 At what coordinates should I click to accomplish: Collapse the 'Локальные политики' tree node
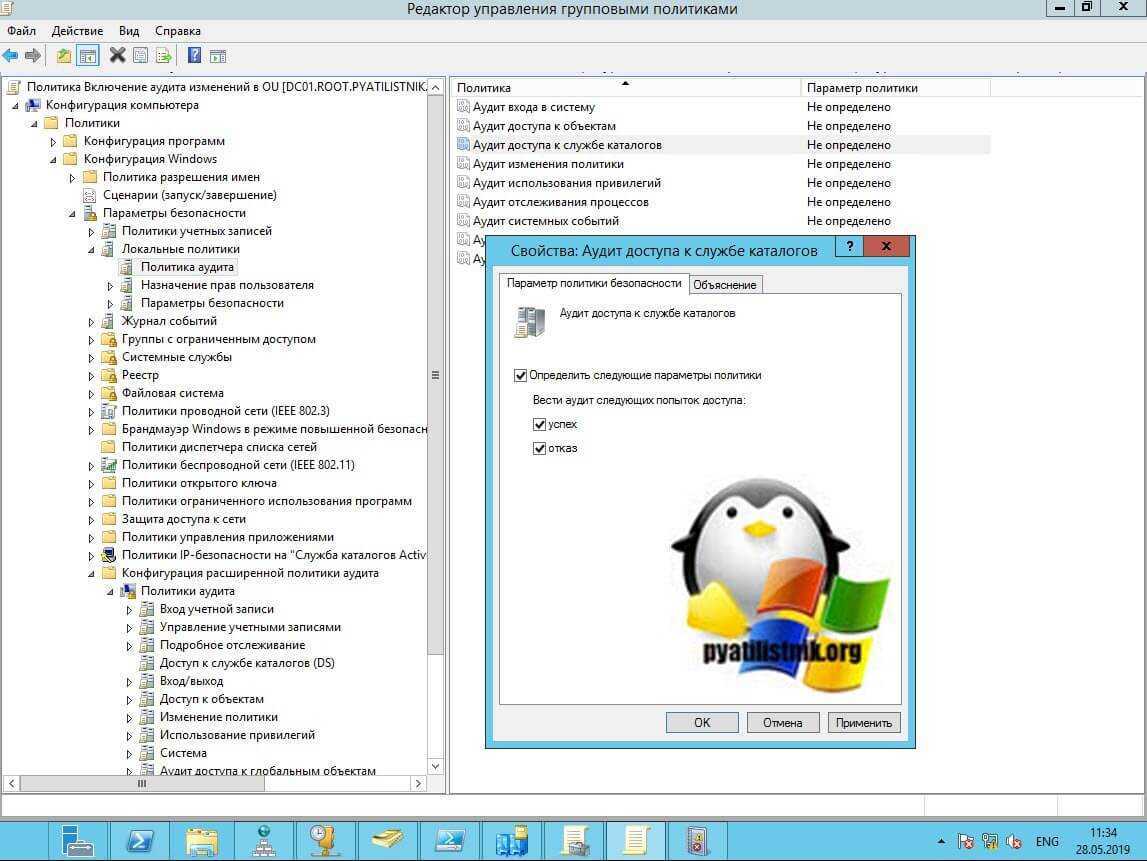92,250
